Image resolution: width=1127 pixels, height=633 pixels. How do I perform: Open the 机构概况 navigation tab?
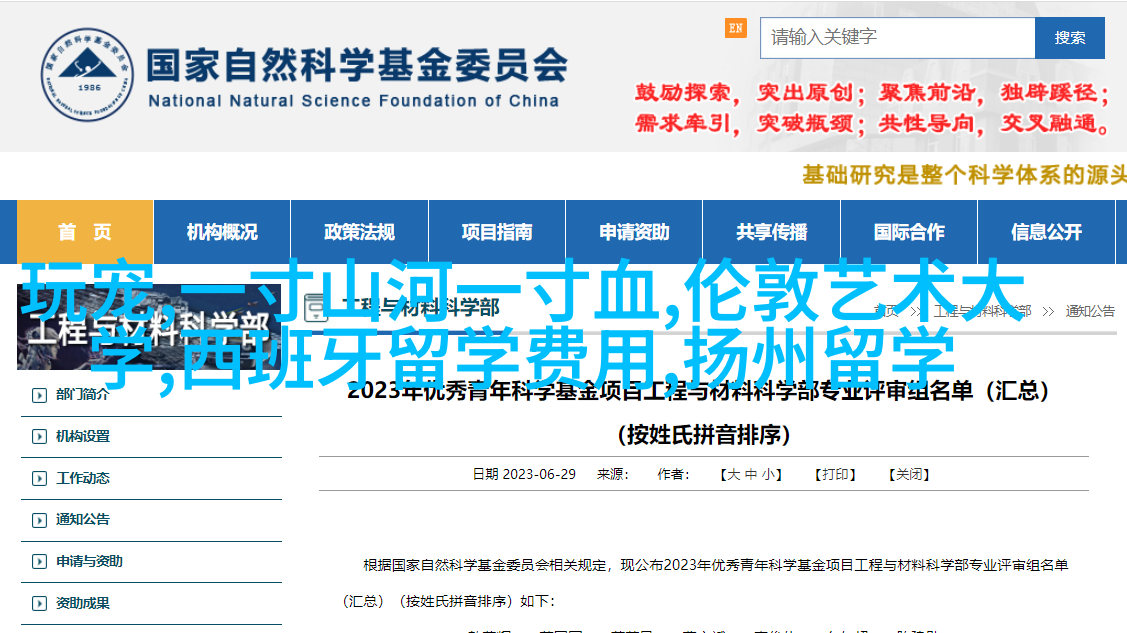[x=222, y=232]
